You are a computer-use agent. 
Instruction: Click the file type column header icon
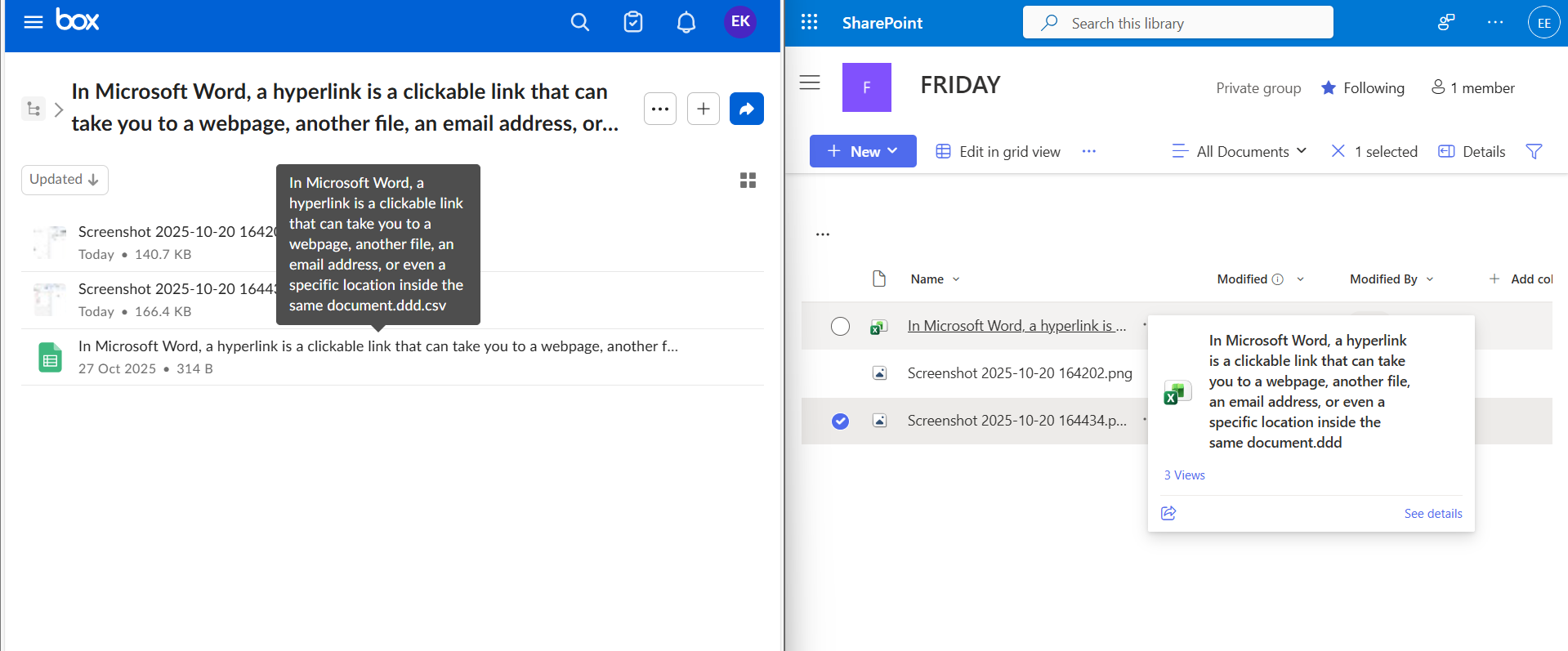879,279
